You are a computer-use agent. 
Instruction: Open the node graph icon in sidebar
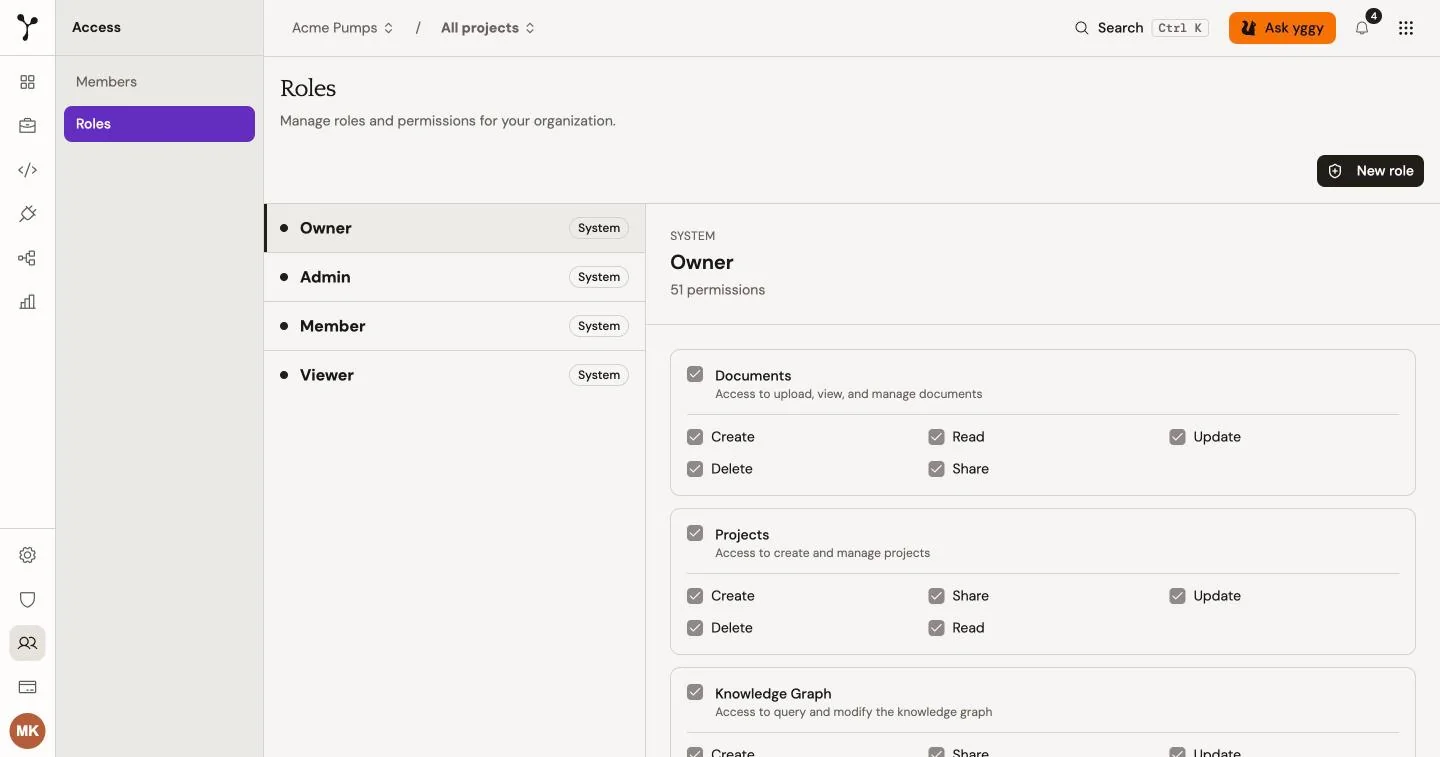point(28,258)
